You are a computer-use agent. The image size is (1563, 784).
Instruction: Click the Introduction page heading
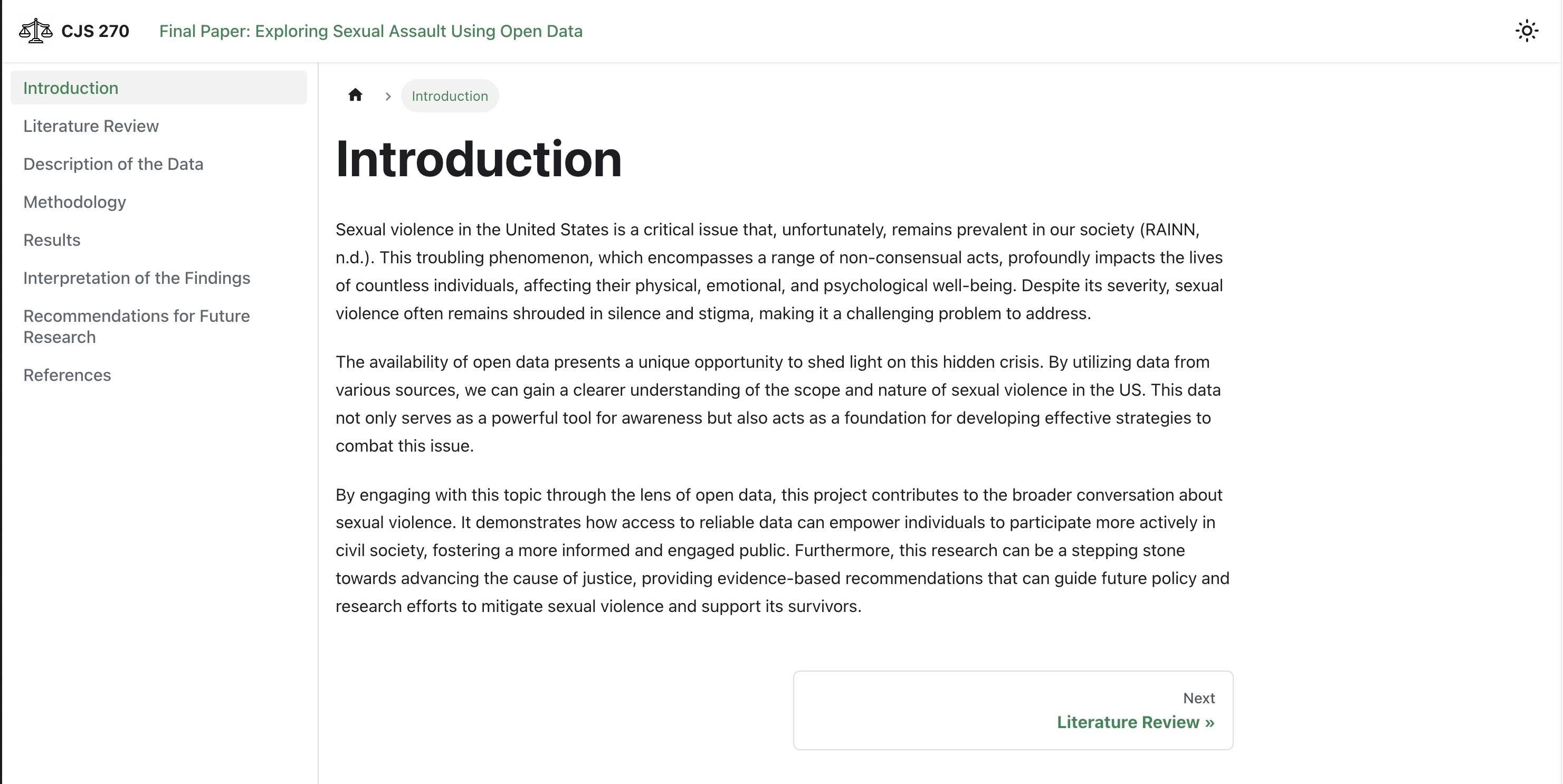pos(479,159)
